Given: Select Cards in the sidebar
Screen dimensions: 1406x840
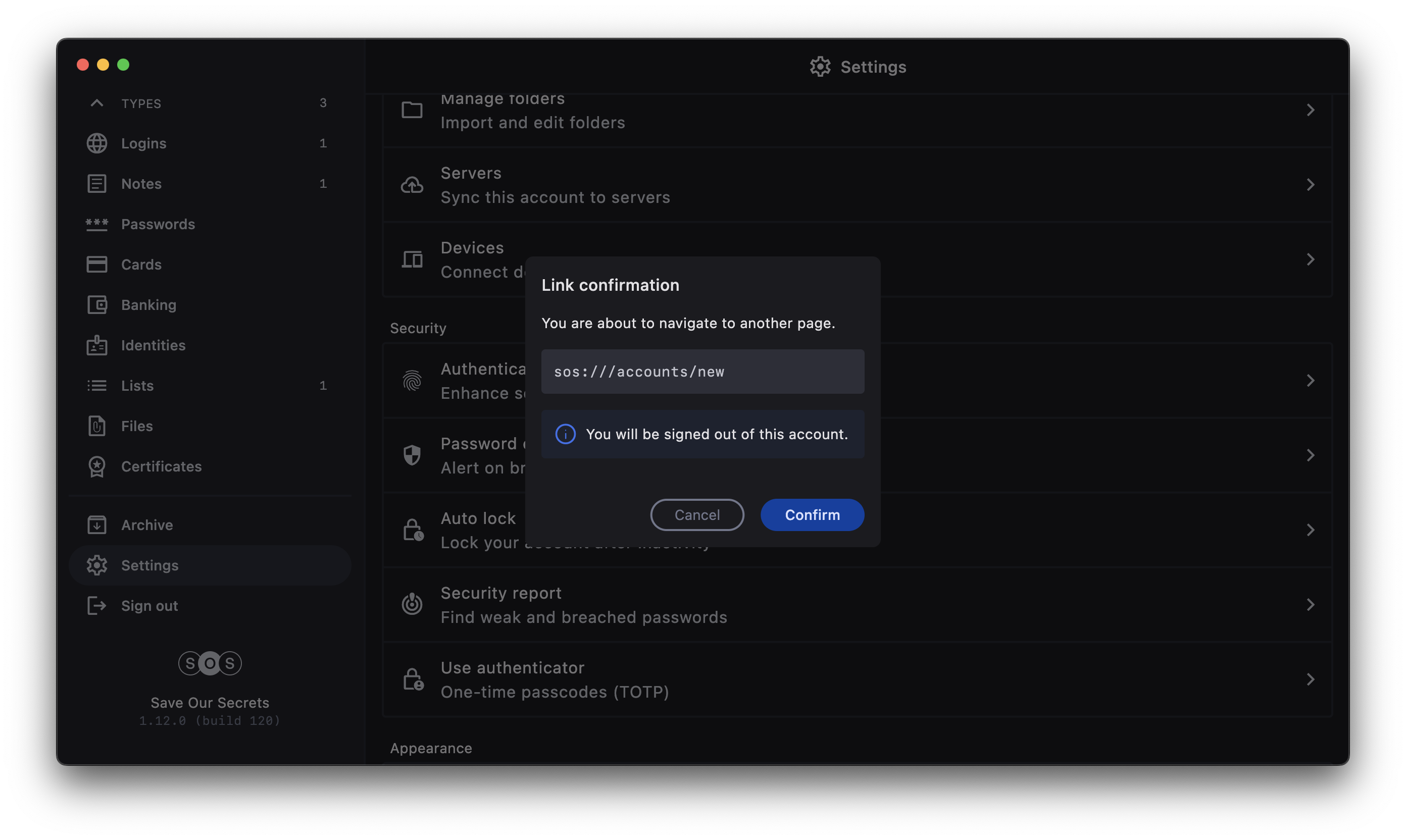Looking at the screenshot, I should pyautogui.click(x=210, y=265).
